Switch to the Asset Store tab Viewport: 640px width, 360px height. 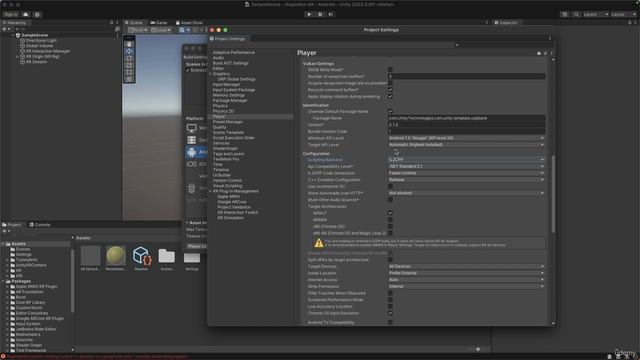189,23
